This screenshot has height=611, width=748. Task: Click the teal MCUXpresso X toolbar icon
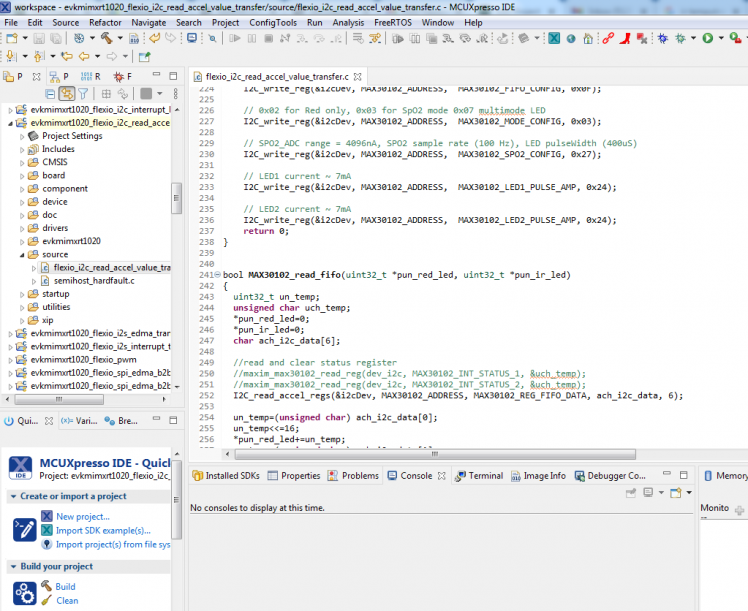(553, 38)
